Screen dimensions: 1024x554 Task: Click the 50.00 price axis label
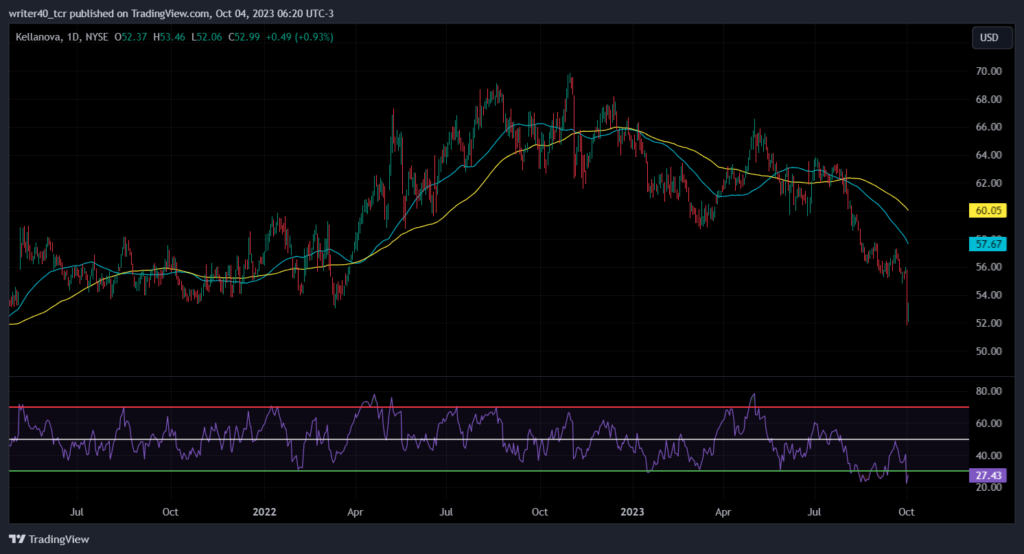(989, 351)
